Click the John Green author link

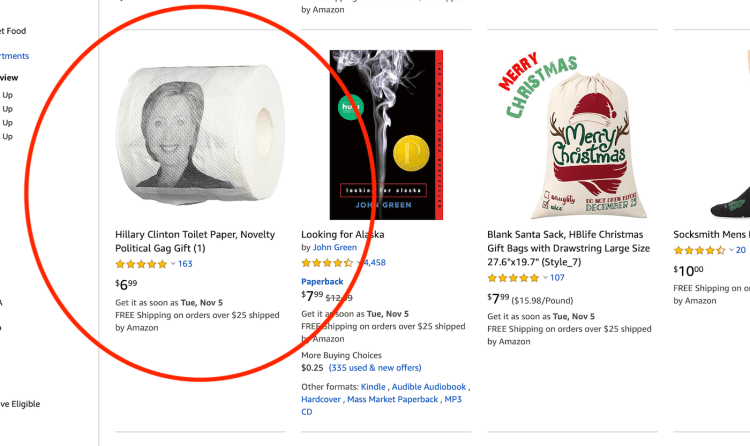(335, 248)
